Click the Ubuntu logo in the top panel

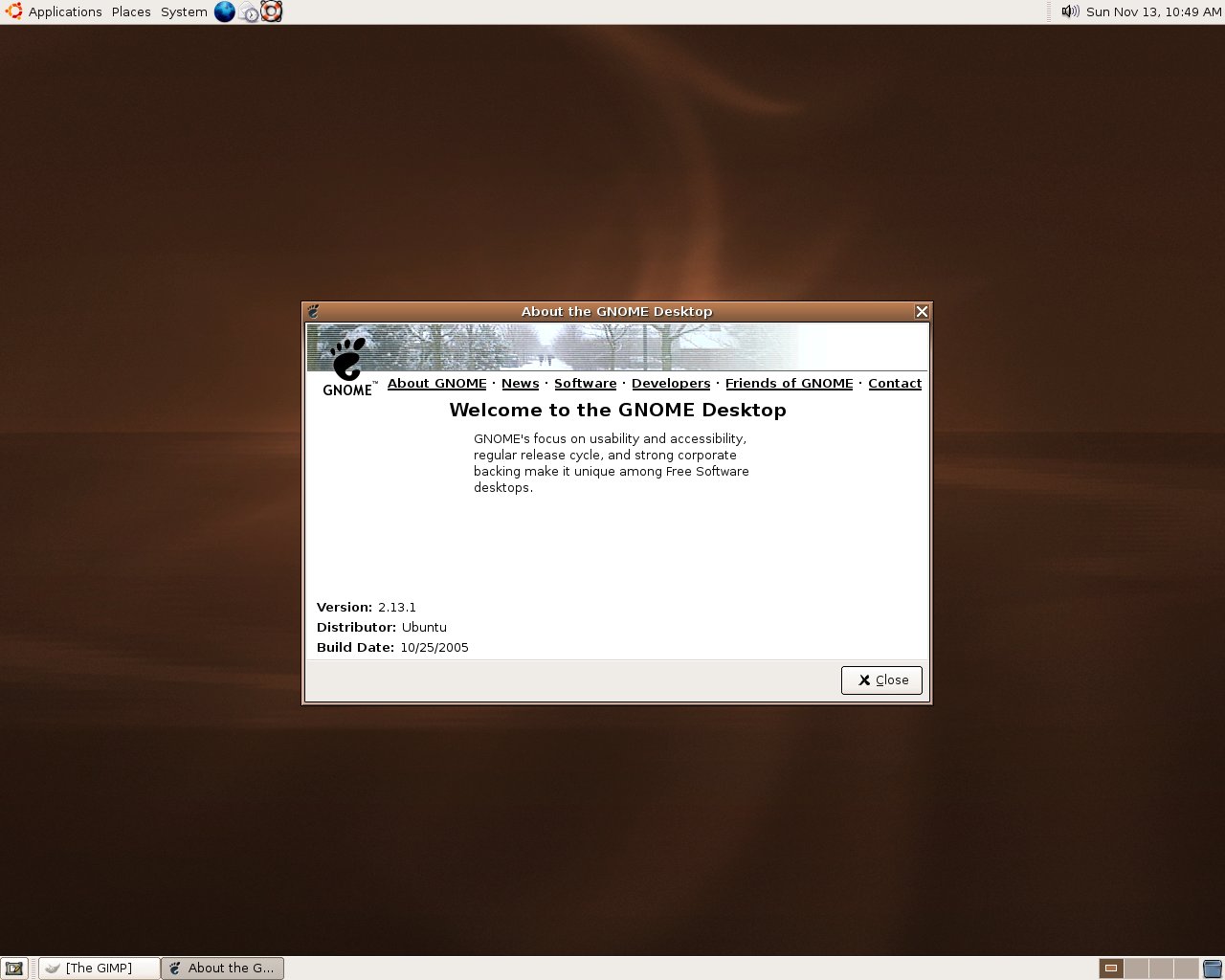pos(14,11)
